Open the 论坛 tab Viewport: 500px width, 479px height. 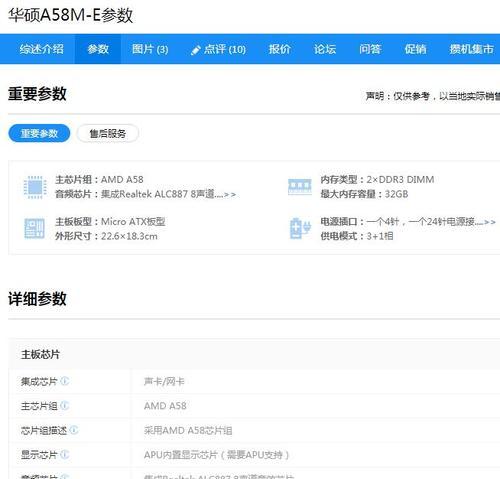pyautogui.click(x=325, y=49)
